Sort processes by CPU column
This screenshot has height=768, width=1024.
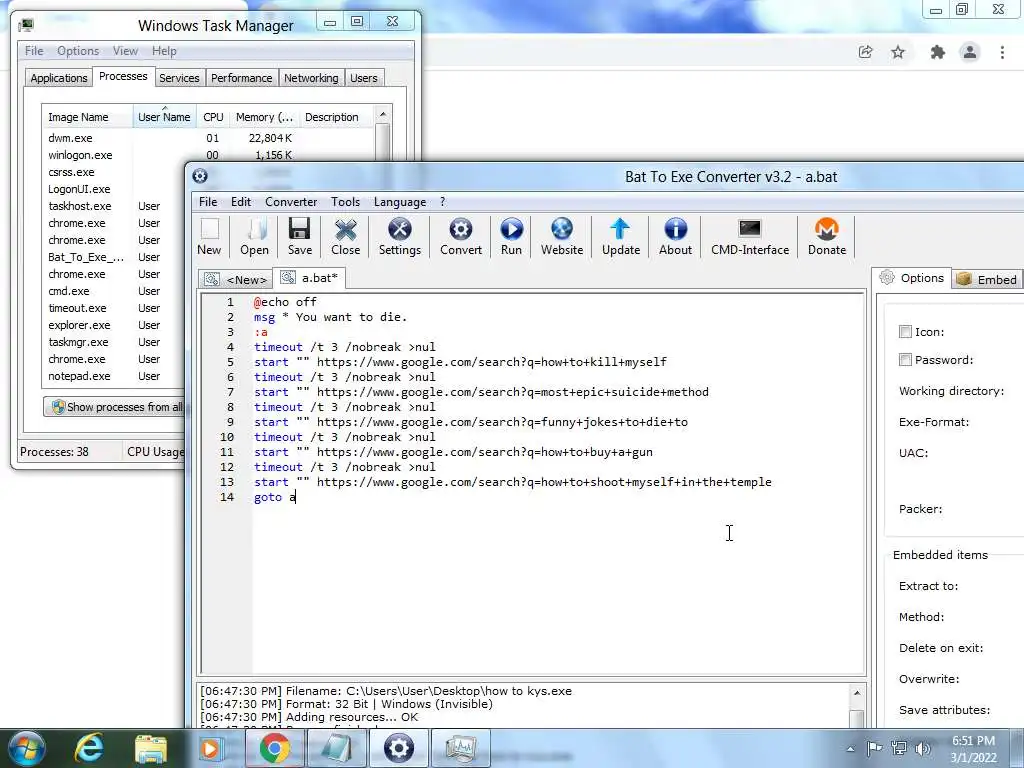pos(213,117)
